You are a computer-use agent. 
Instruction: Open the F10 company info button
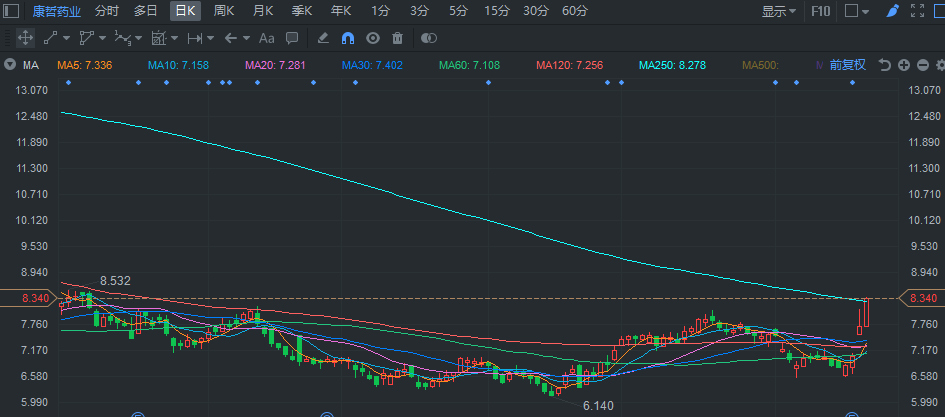[x=820, y=11]
